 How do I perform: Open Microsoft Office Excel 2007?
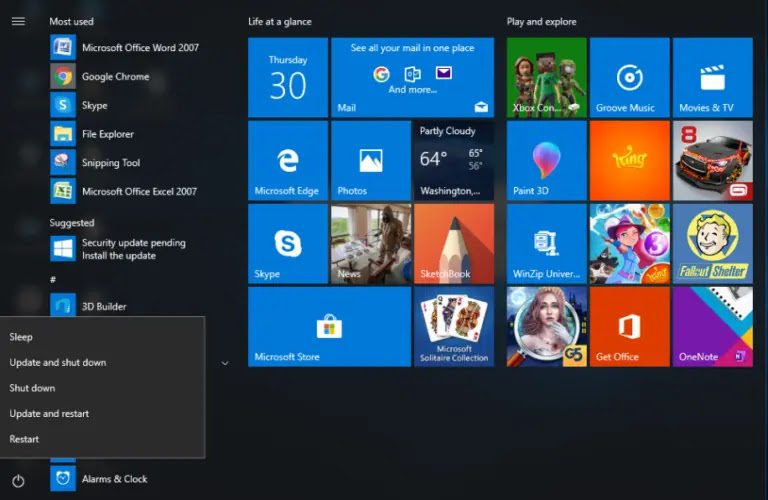pos(124,191)
